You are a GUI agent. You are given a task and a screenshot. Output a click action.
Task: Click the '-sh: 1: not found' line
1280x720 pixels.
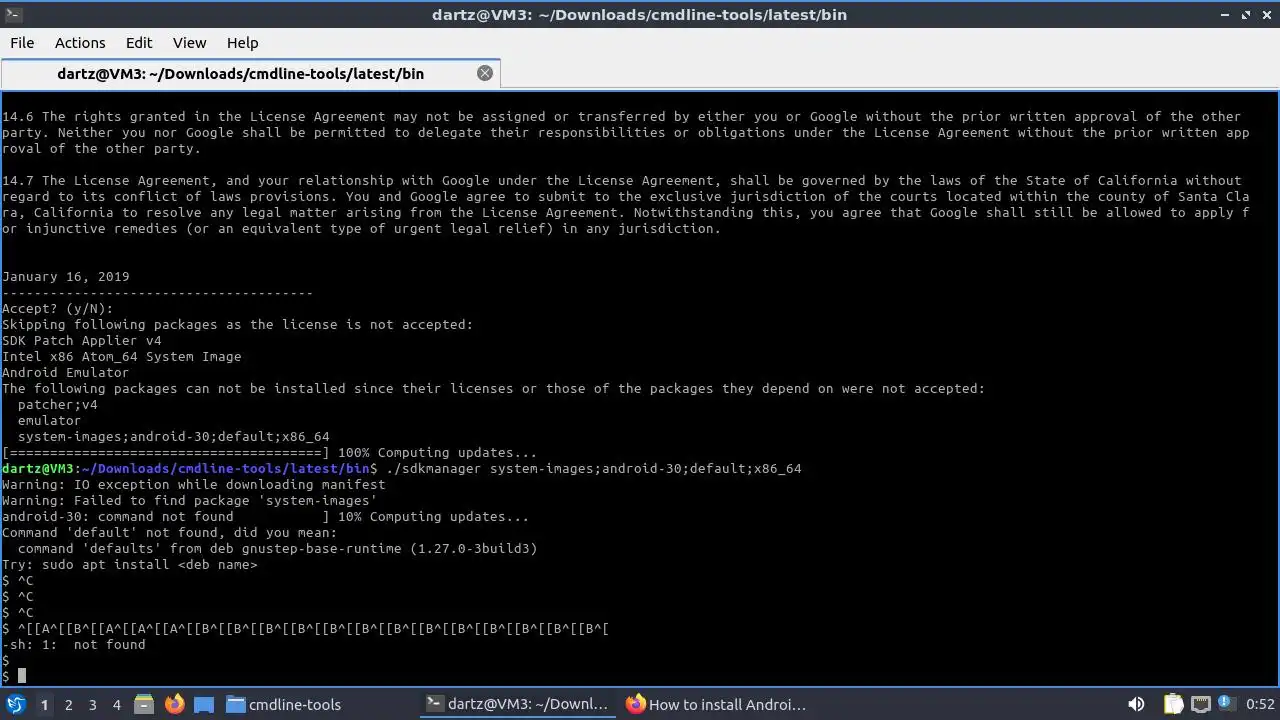74,644
